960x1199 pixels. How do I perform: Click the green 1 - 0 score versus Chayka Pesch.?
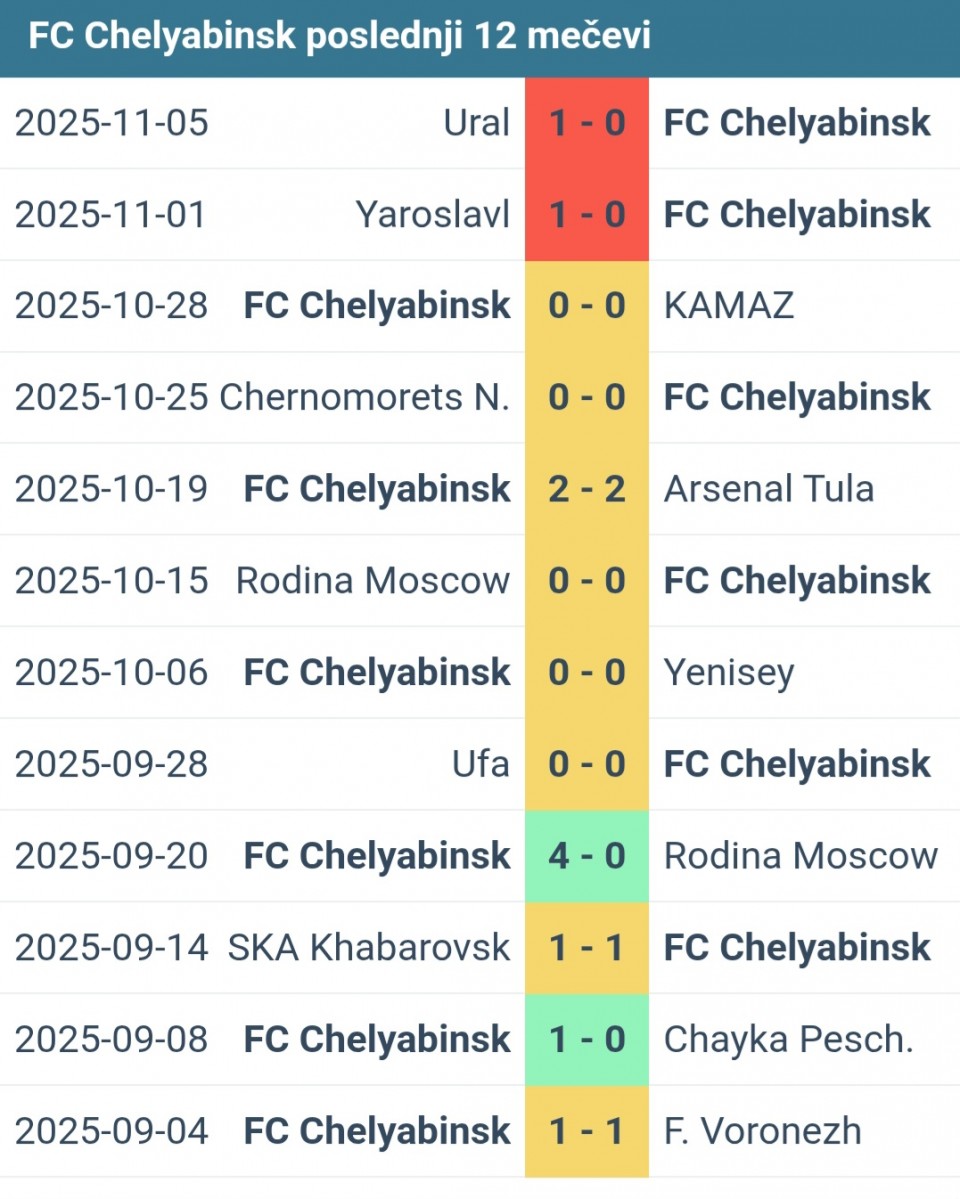(x=587, y=1040)
